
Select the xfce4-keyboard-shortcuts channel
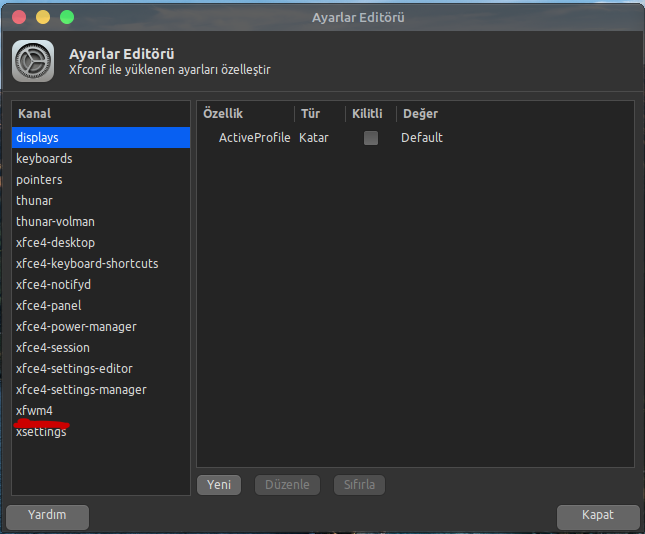[101, 263]
